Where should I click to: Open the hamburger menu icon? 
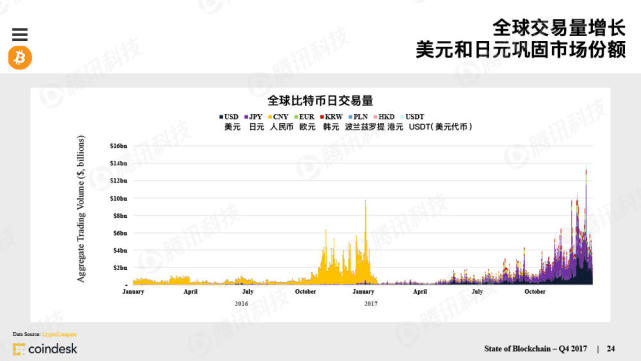20,34
